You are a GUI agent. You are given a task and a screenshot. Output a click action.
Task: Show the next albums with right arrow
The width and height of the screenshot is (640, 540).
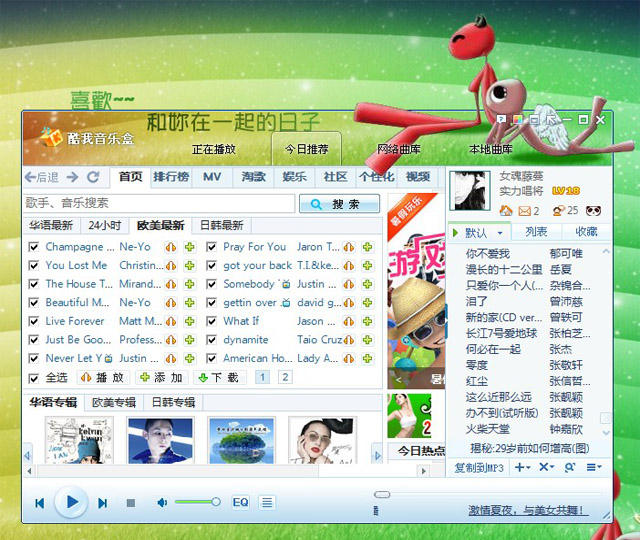[378, 455]
